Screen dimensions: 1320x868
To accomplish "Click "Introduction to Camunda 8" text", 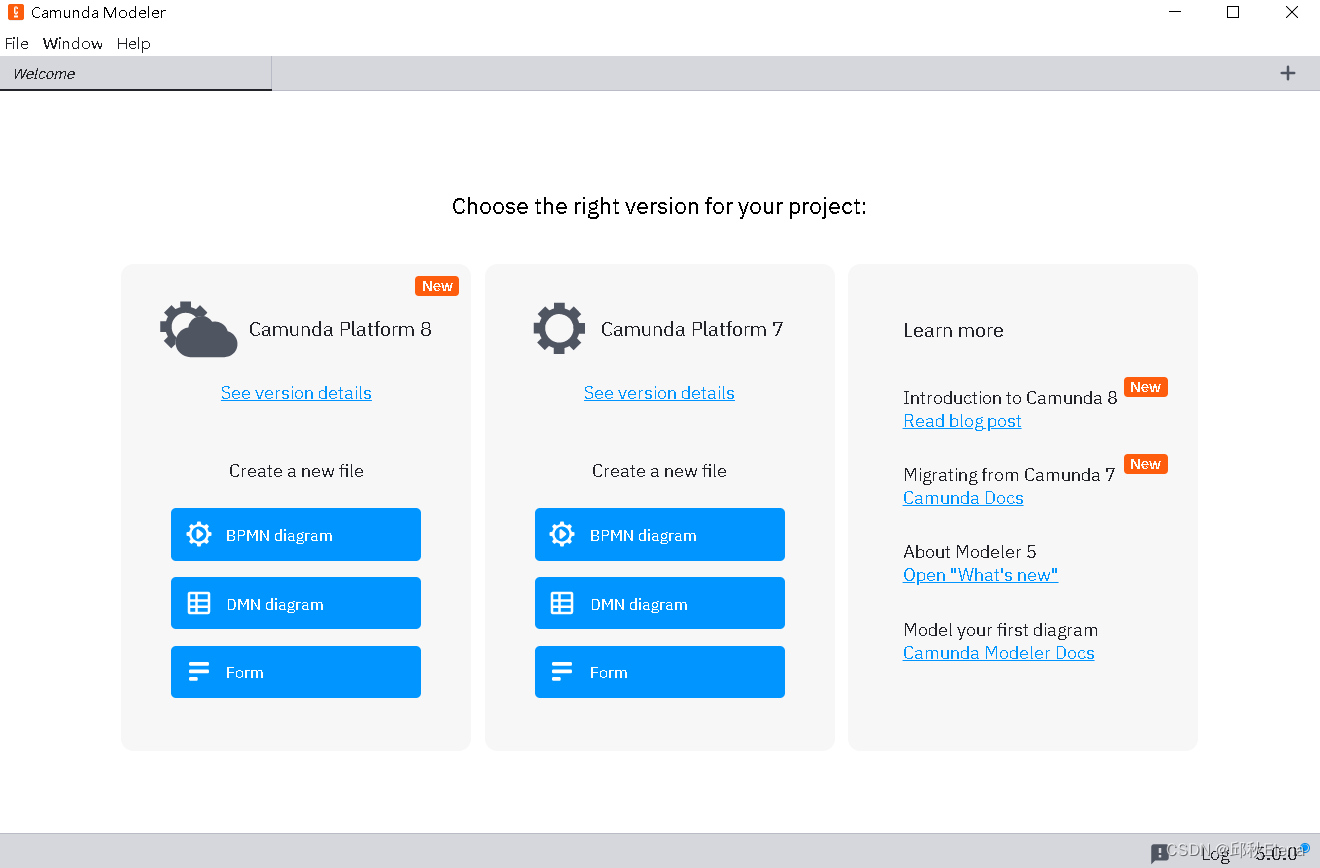I will click(x=1010, y=398).
